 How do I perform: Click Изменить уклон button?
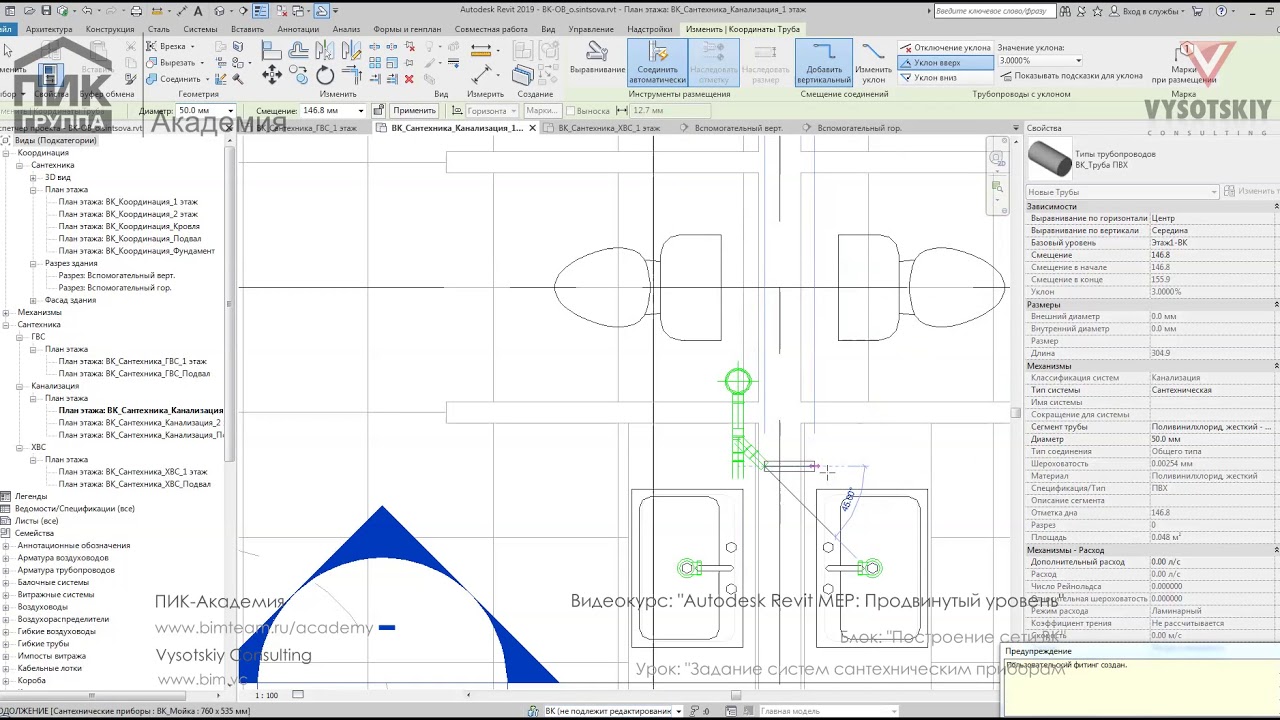pyautogui.click(x=873, y=62)
